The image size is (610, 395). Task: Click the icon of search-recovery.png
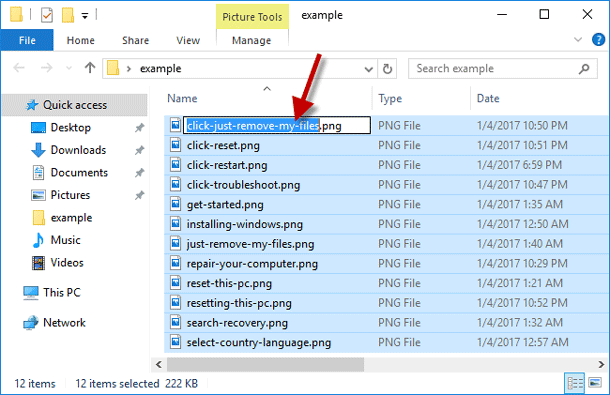point(175,323)
